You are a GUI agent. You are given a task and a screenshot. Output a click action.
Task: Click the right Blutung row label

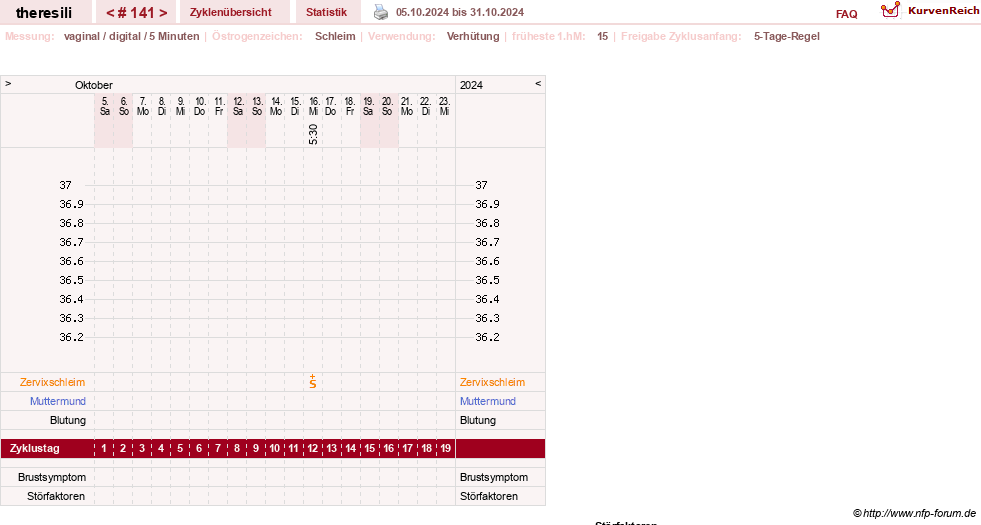point(478,421)
